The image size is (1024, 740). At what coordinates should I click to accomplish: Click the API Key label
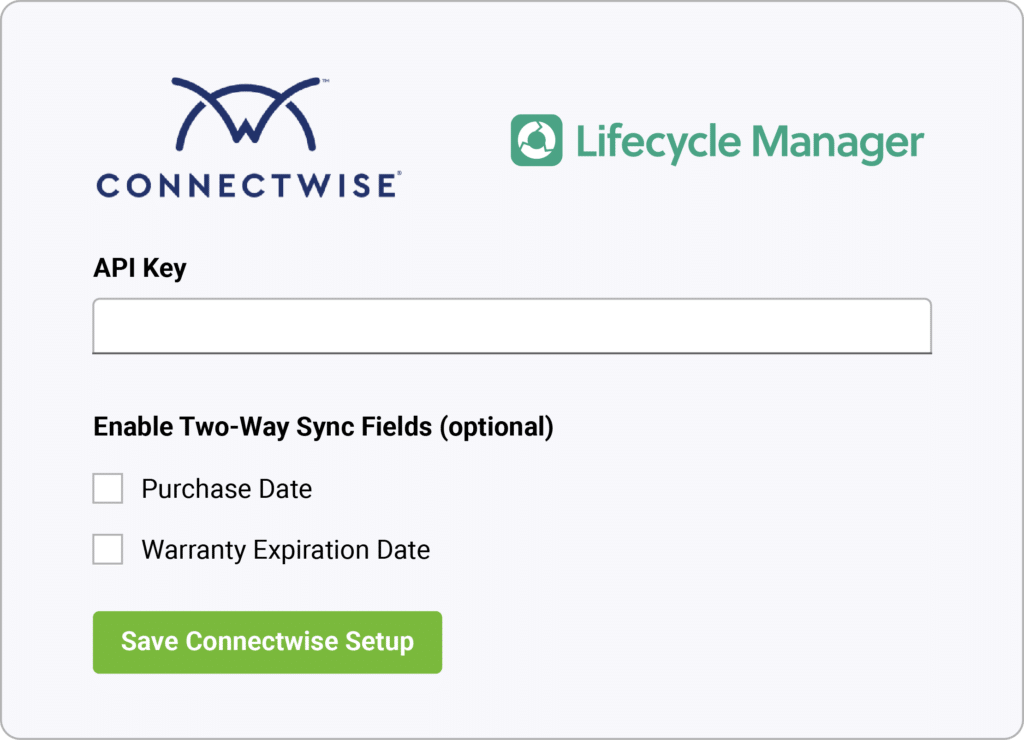(138, 267)
